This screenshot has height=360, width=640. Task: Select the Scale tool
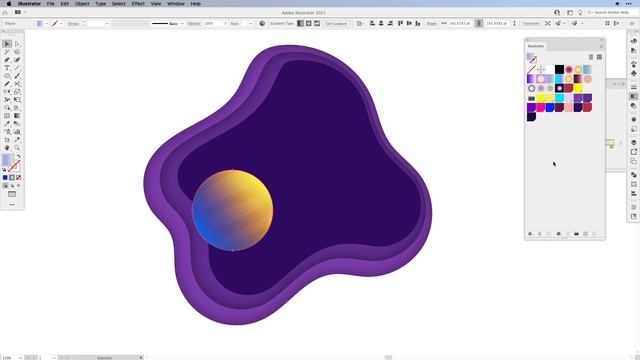click(x=17, y=92)
